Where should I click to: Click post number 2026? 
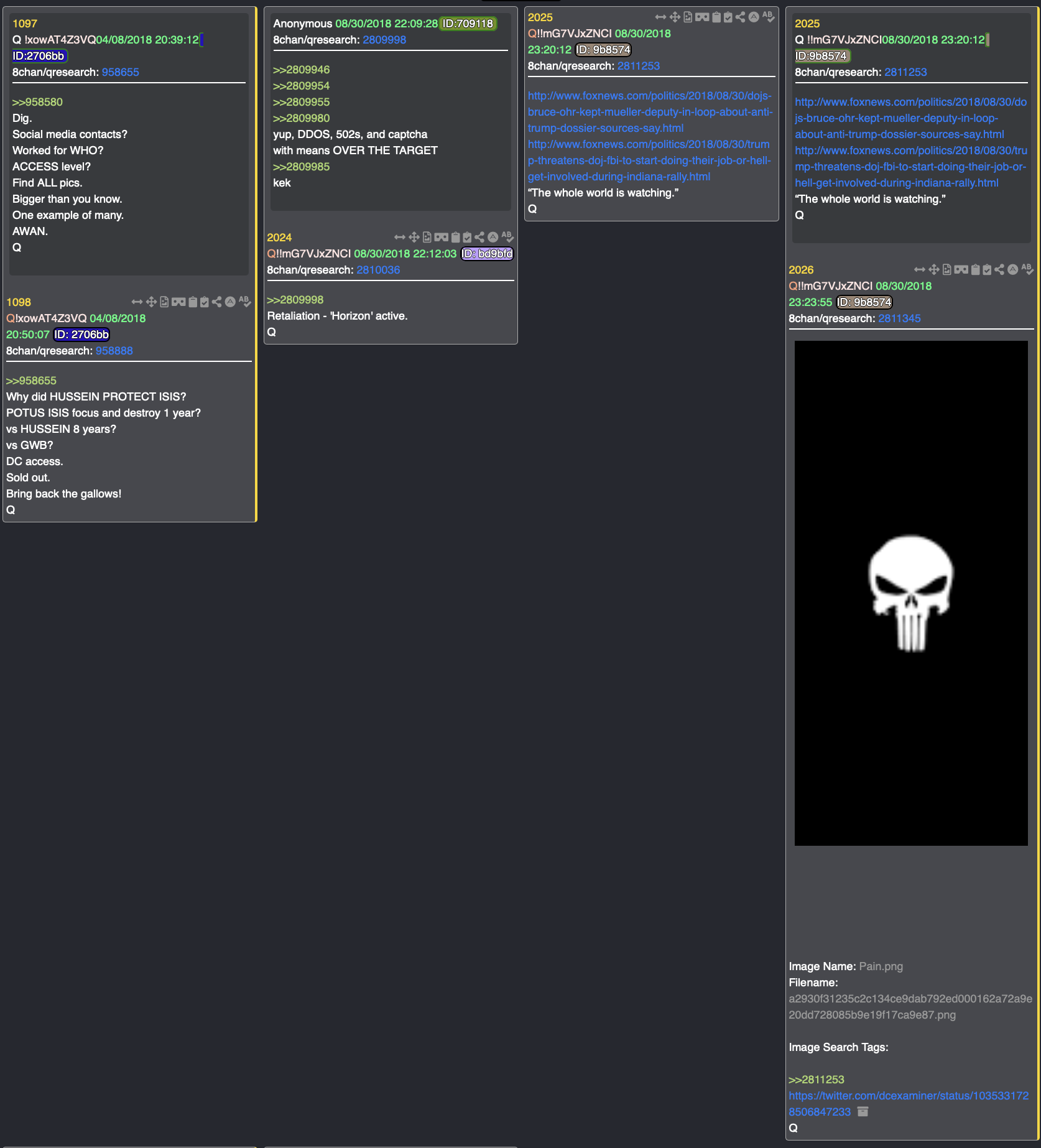click(801, 270)
